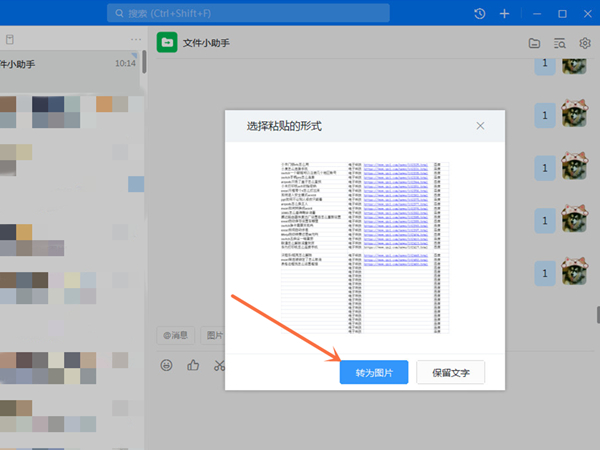Click the 图片 tab
The image size is (600, 450).
pos(213,335)
